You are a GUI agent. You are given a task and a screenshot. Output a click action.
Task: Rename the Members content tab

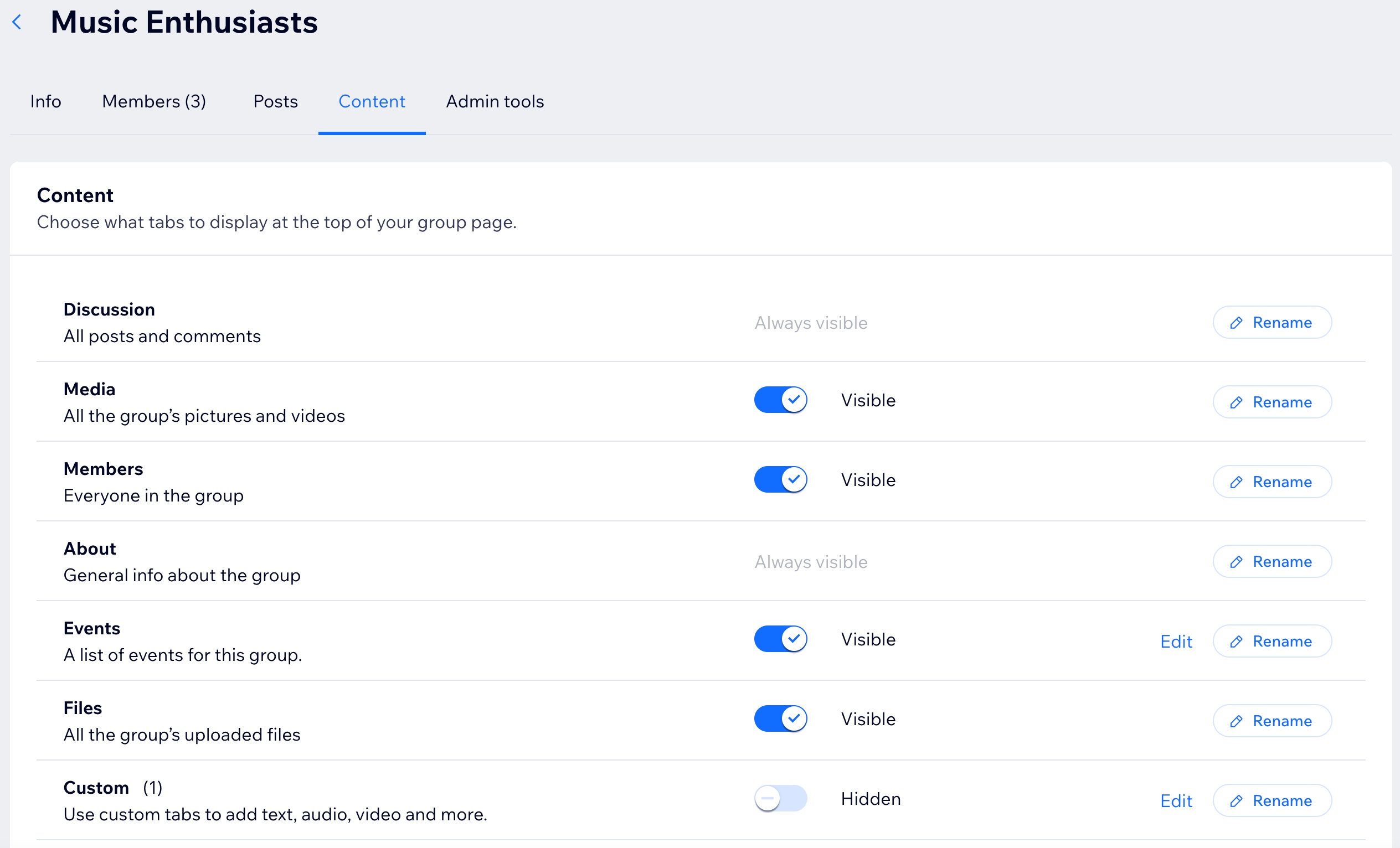(x=1271, y=481)
